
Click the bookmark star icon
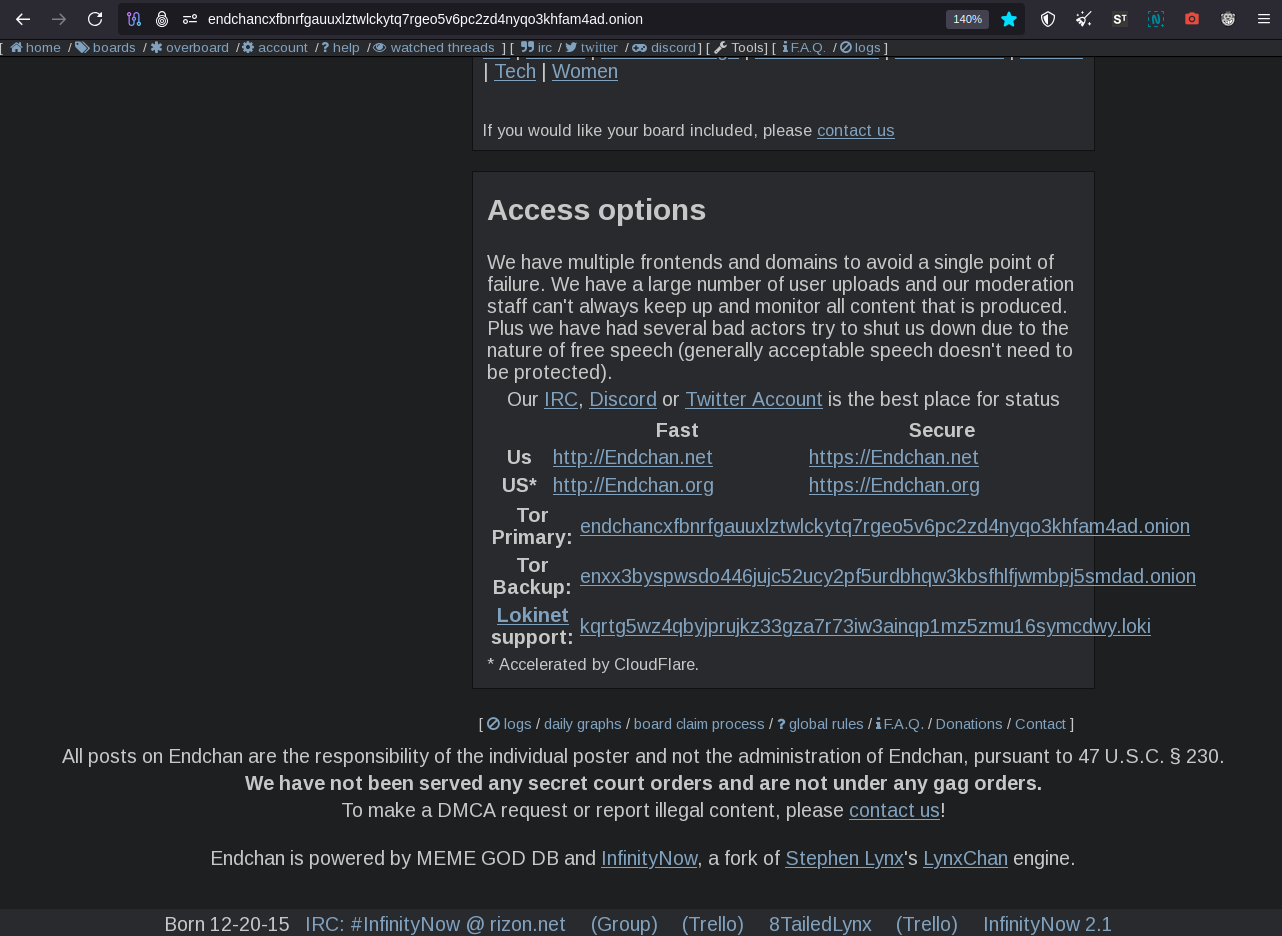pos(1009,19)
